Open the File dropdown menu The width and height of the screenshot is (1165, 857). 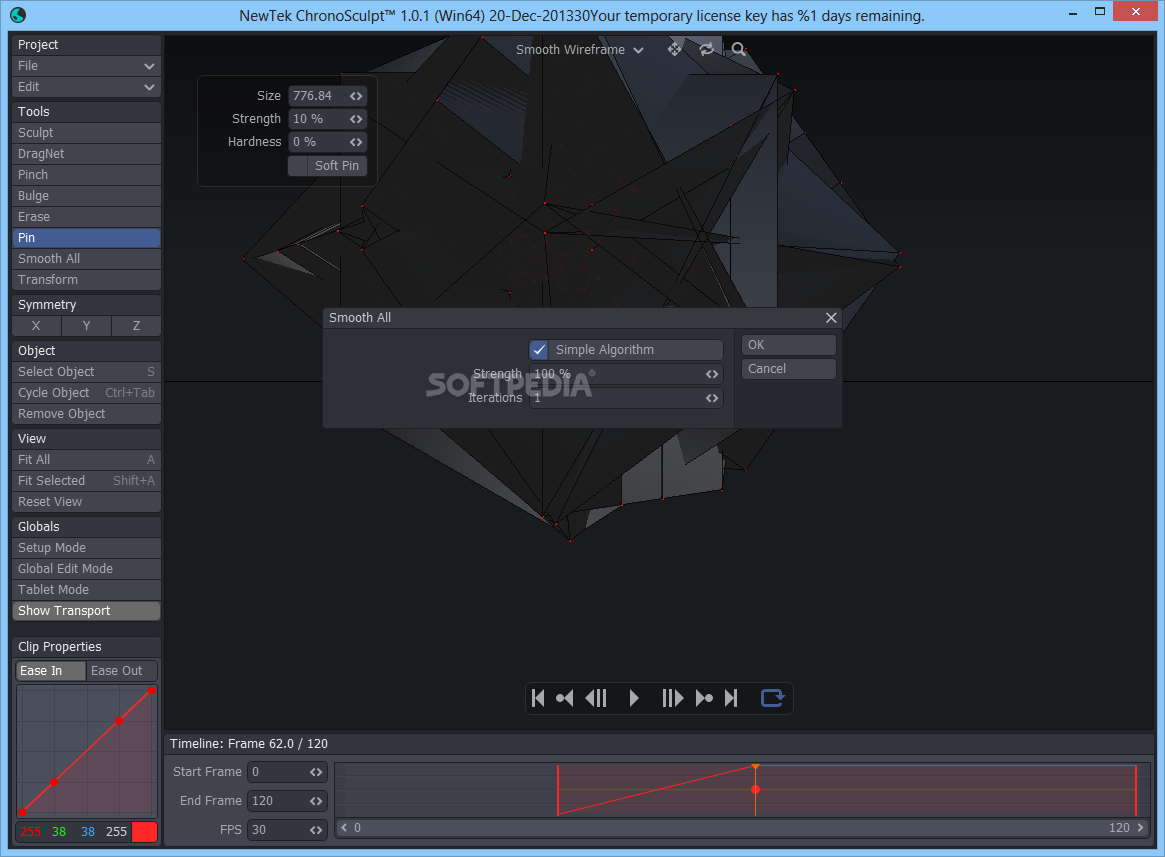click(86, 65)
